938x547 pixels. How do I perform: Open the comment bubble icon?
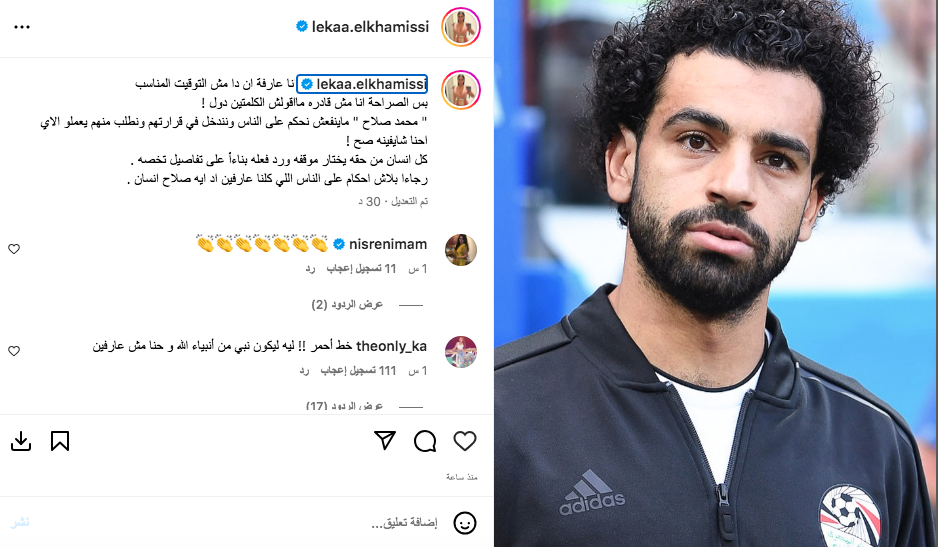[425, 441]
